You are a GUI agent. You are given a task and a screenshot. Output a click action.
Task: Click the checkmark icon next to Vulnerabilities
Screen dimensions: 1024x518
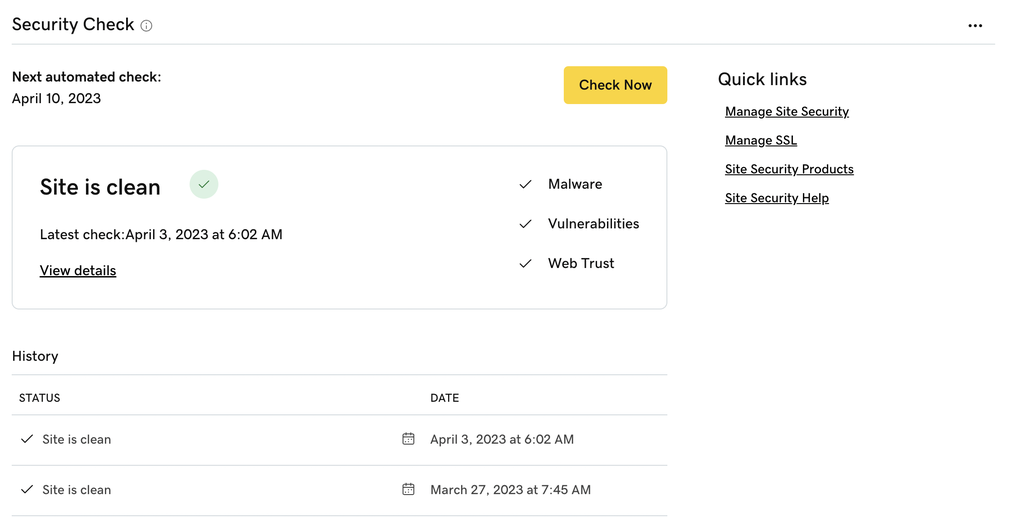pos(525,224)
